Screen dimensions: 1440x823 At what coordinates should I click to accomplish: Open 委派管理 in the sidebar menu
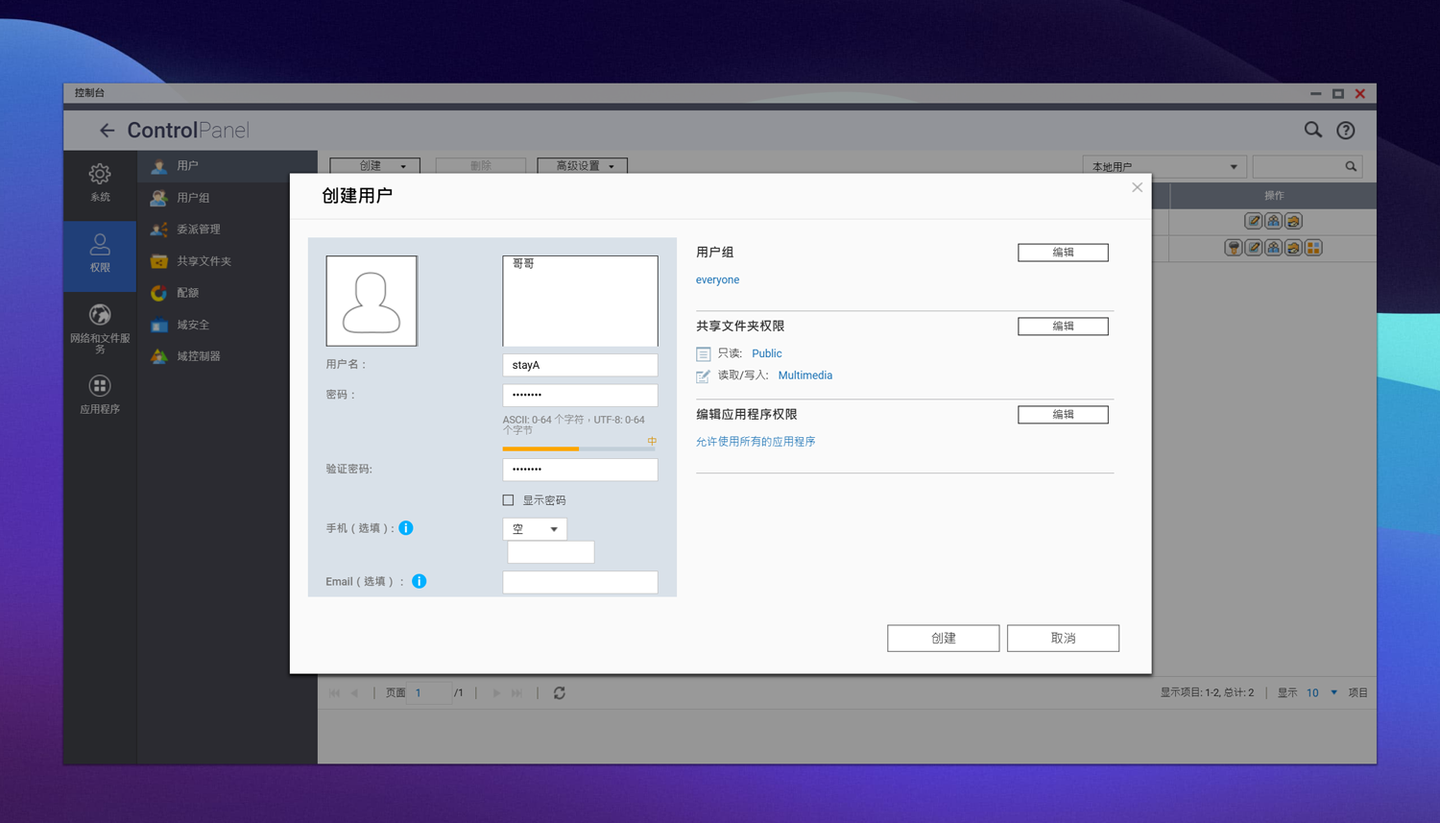pos(227,229)
